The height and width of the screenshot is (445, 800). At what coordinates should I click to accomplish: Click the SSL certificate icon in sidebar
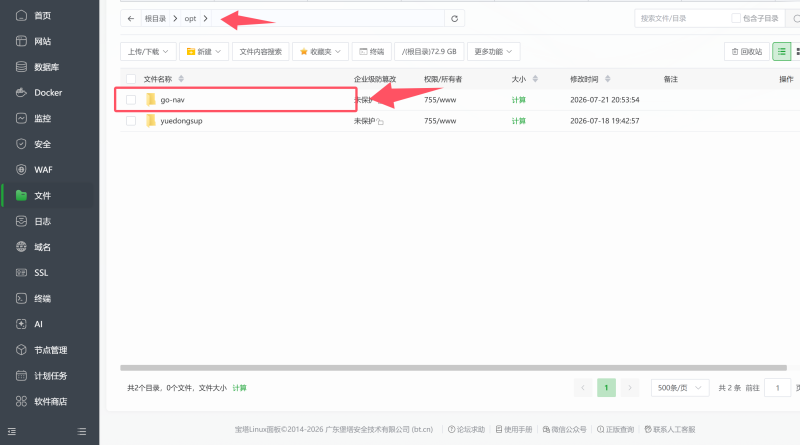[21, 273]
